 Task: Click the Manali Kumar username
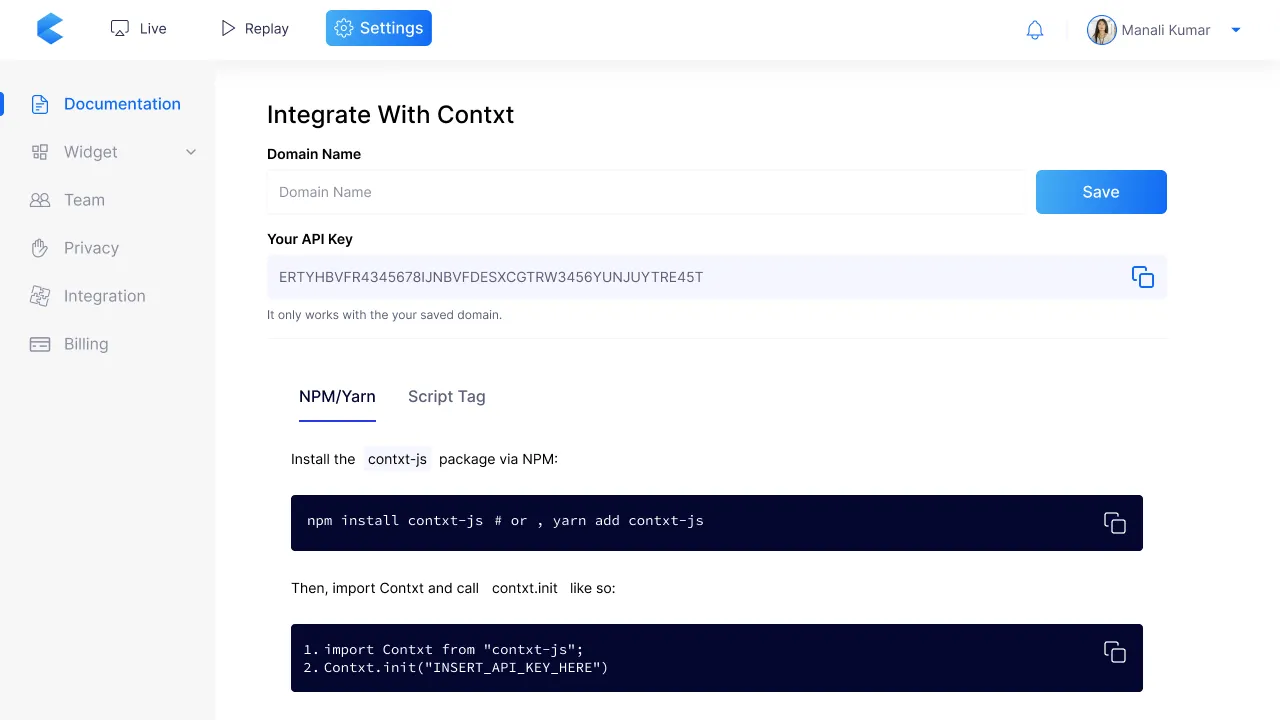tap(1166, 30)
